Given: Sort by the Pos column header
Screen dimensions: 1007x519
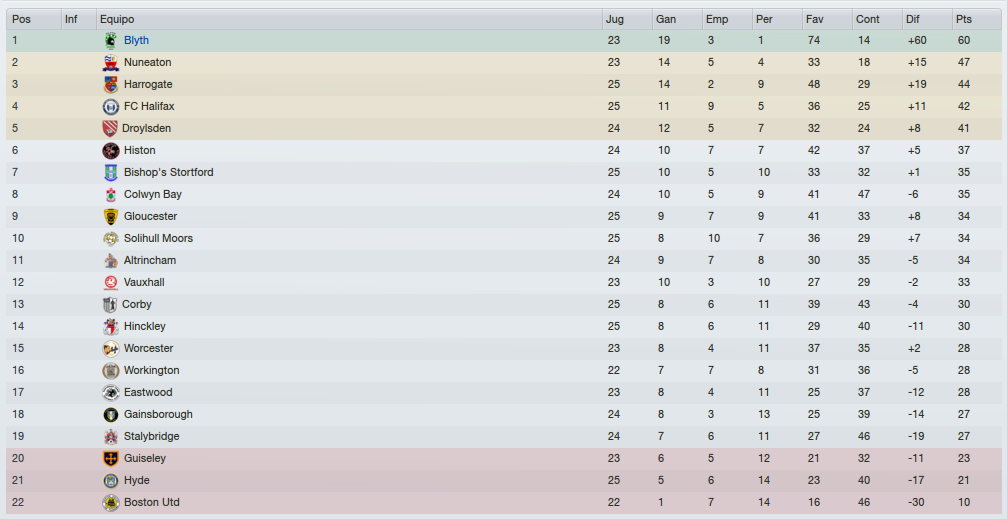Looking at the screenshot, I should (34, 19).
